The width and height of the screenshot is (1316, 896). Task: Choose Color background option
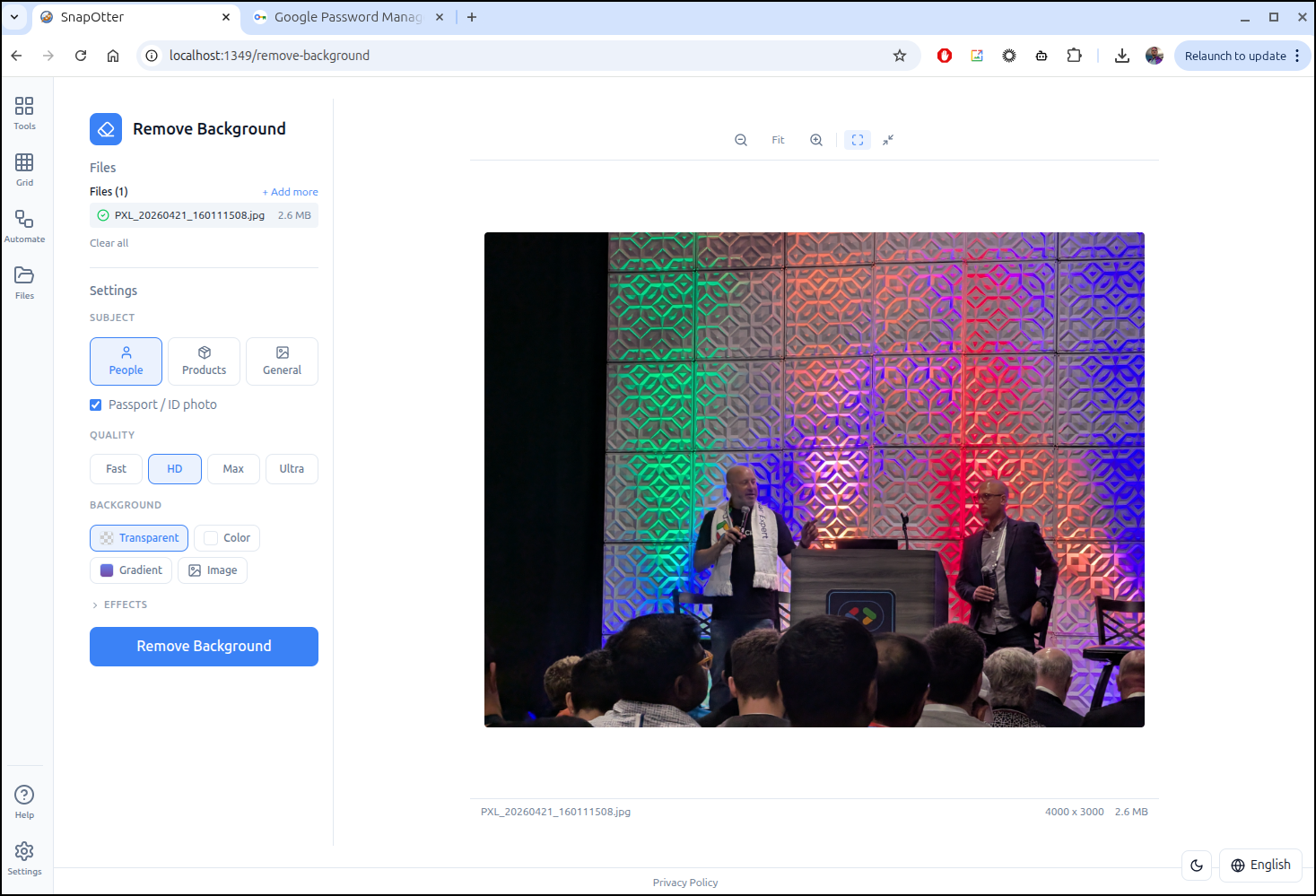[227, 538]
